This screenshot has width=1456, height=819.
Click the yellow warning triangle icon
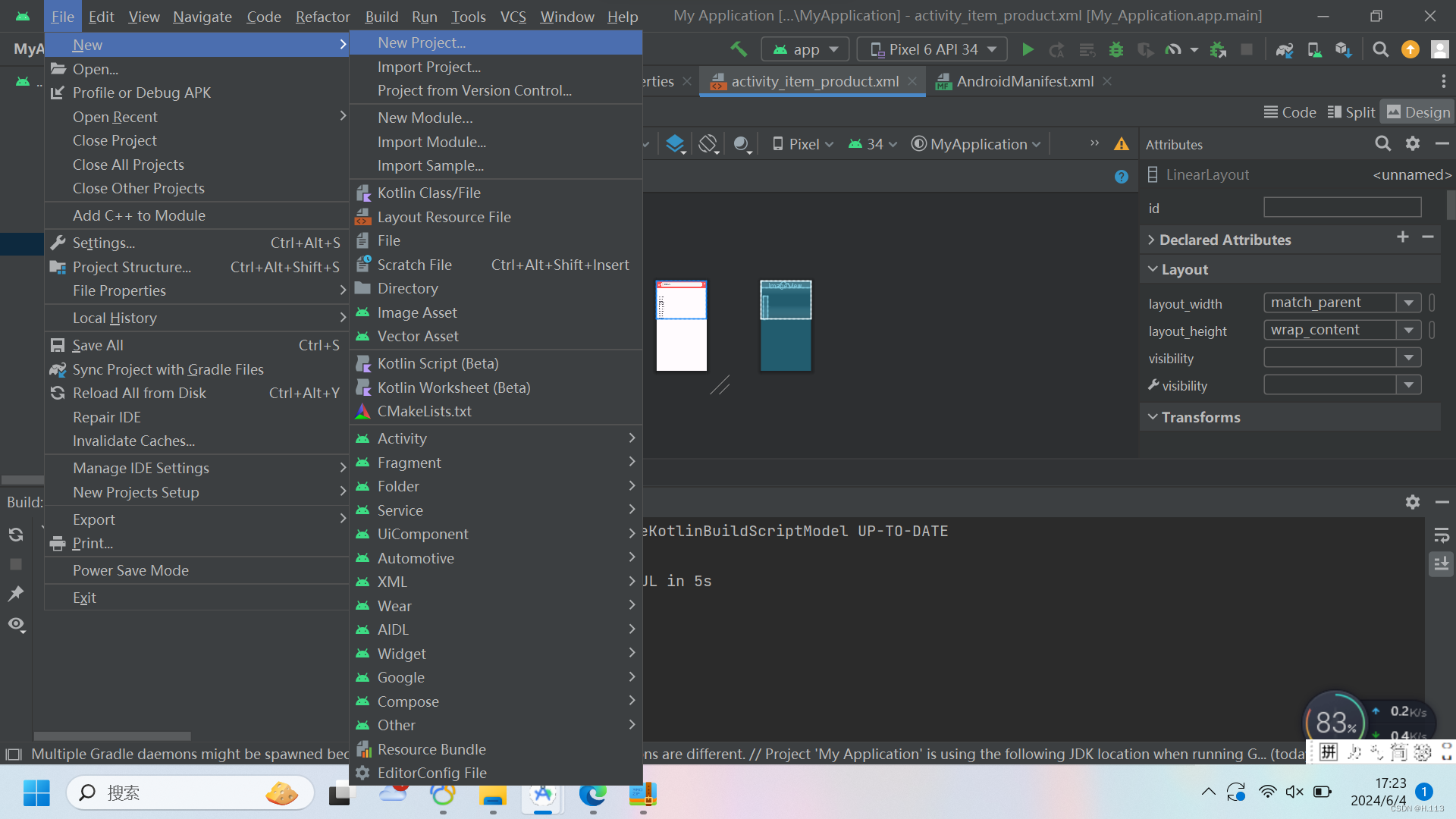[1121, 144]
